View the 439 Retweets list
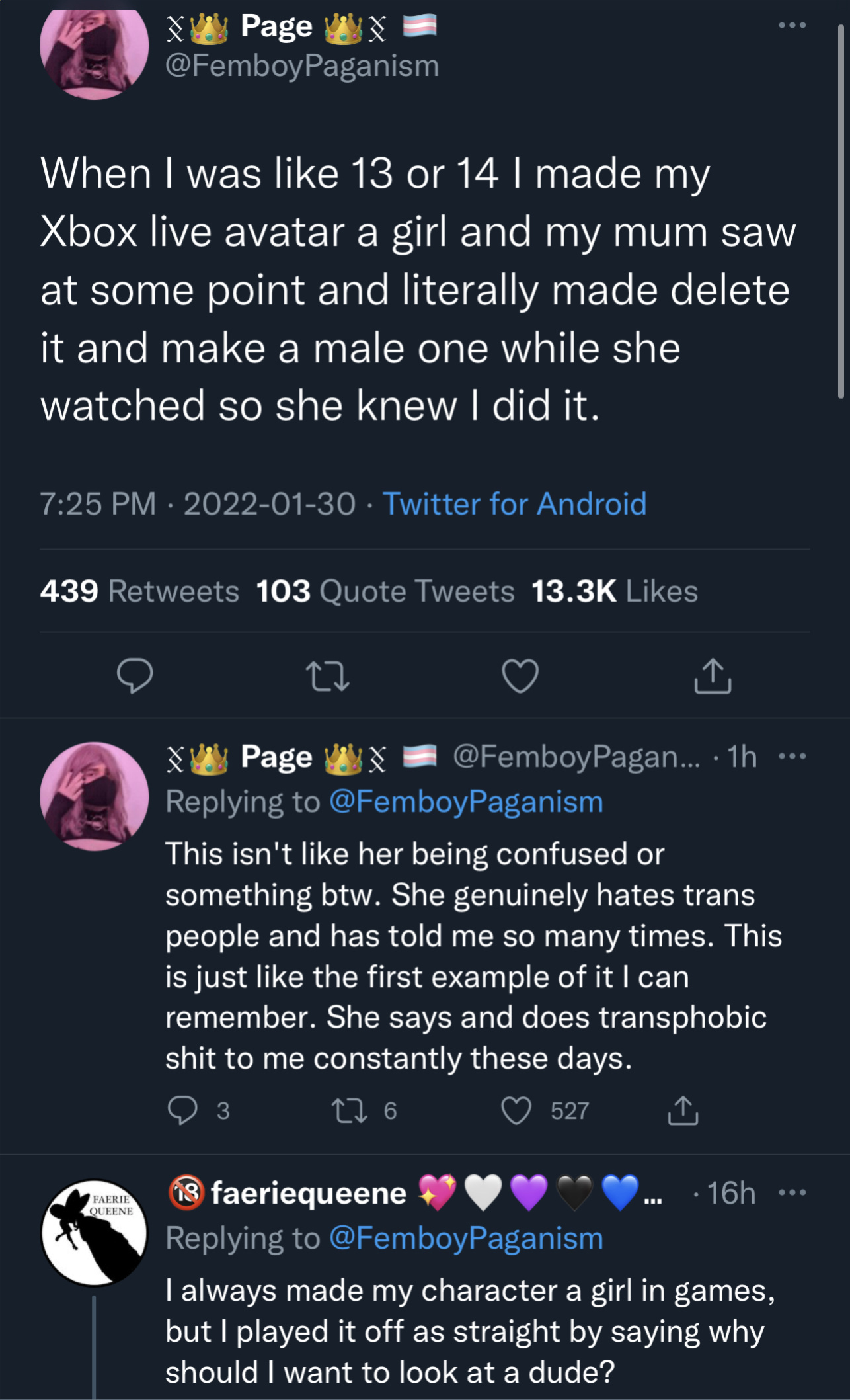Viewport: 850px width, 1400px height. coord(139,591)
